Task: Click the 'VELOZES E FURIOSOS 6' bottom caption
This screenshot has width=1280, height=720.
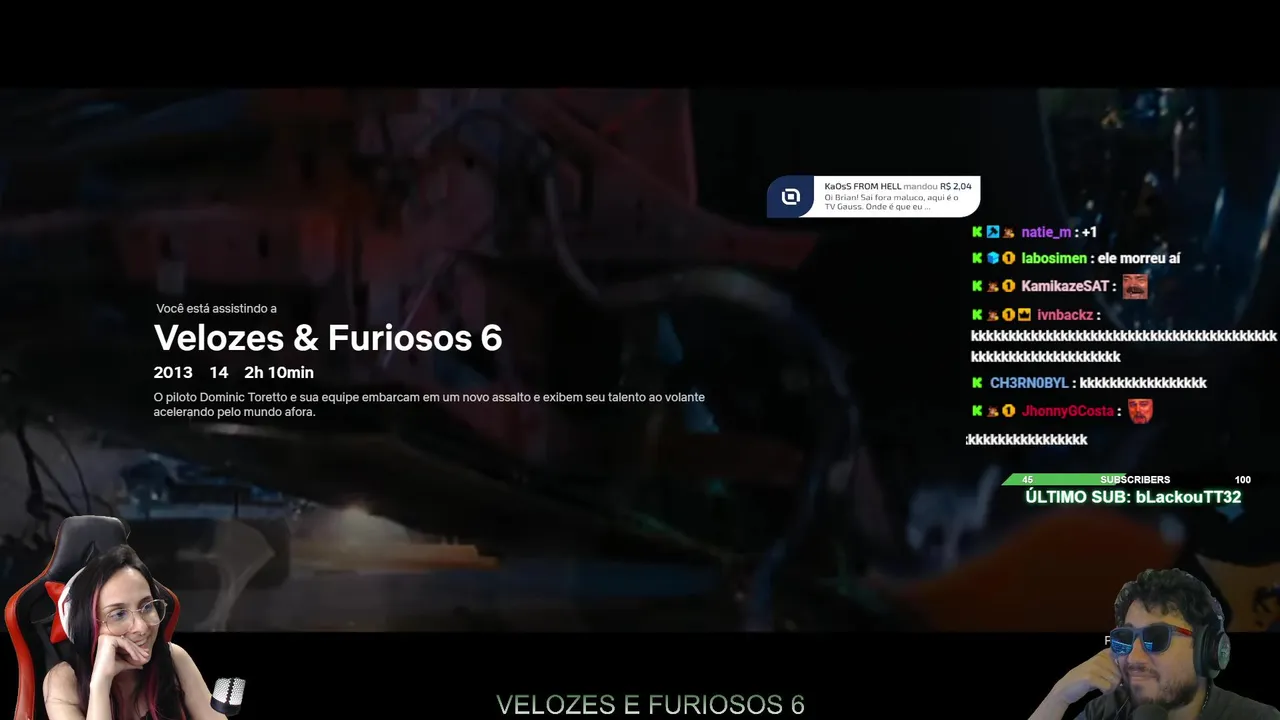Action: (650, 705)
